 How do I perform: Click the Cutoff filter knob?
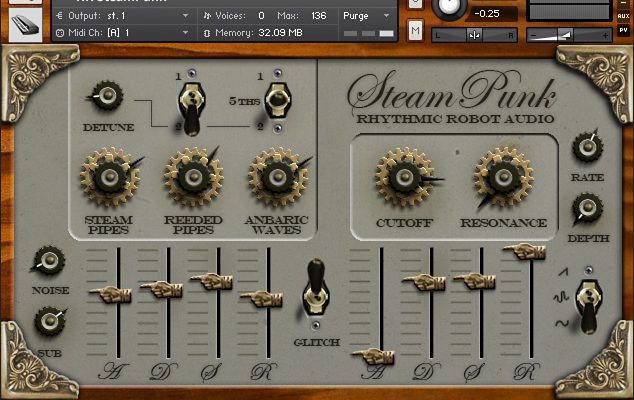pos(404,178)
